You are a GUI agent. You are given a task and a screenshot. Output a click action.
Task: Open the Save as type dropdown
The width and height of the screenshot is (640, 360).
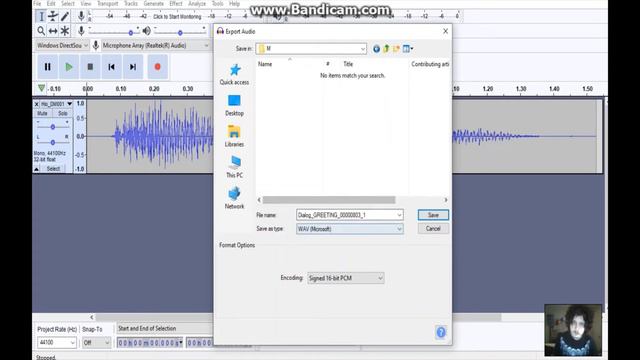(x=399, y=229)
